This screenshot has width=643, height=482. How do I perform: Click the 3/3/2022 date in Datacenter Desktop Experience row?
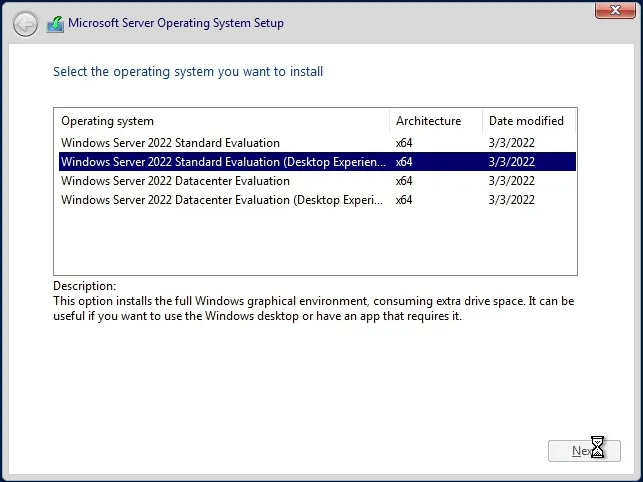pyautogui.click(x=511, y=200)
